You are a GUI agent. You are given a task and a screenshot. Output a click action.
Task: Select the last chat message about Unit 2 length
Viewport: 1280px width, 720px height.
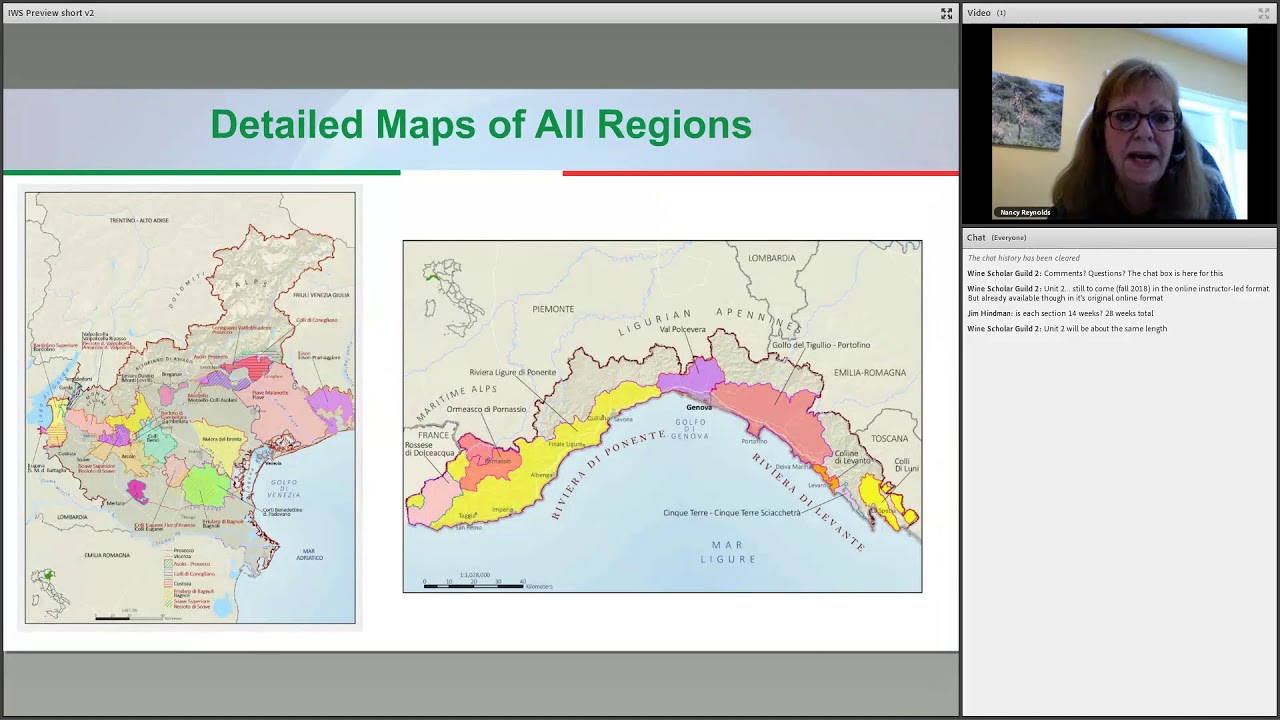1067,329
